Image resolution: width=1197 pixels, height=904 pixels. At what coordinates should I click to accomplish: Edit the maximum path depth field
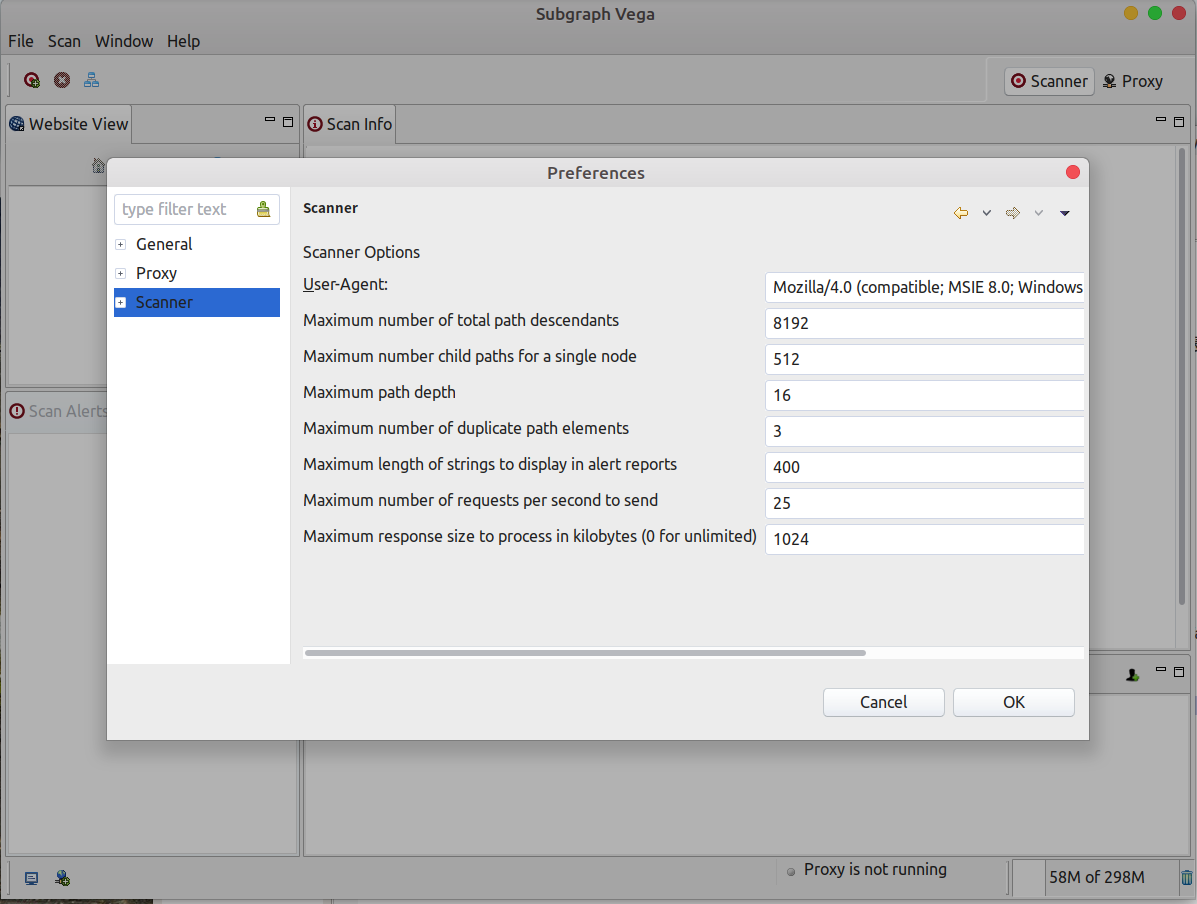pyautogui.click(x=924, y=395)
